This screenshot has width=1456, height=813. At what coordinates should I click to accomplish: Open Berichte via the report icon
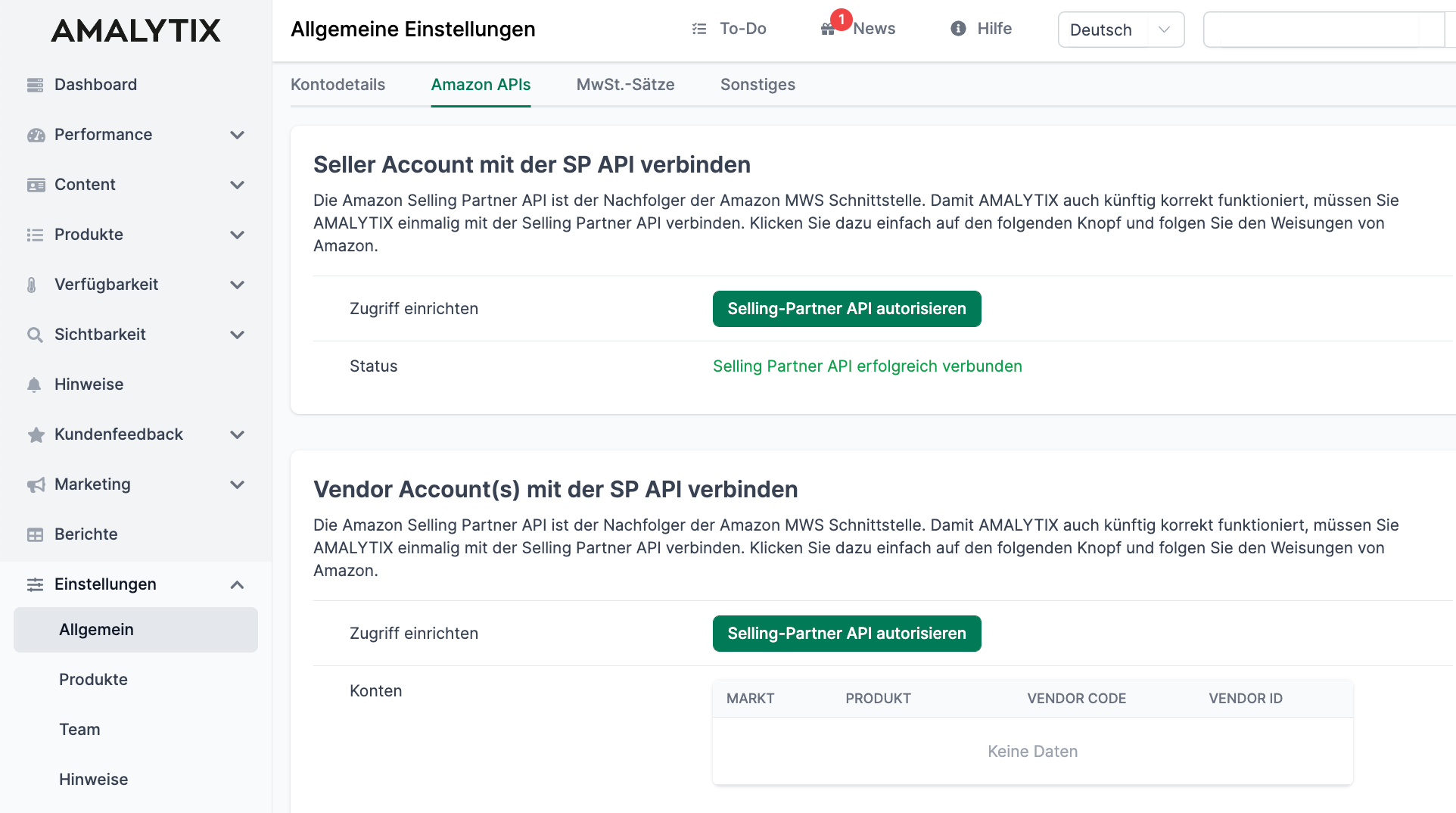(x=35, y=534)
